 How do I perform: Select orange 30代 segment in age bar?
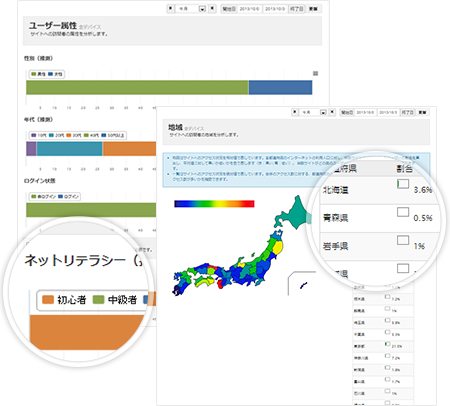(x=129, y=149)
